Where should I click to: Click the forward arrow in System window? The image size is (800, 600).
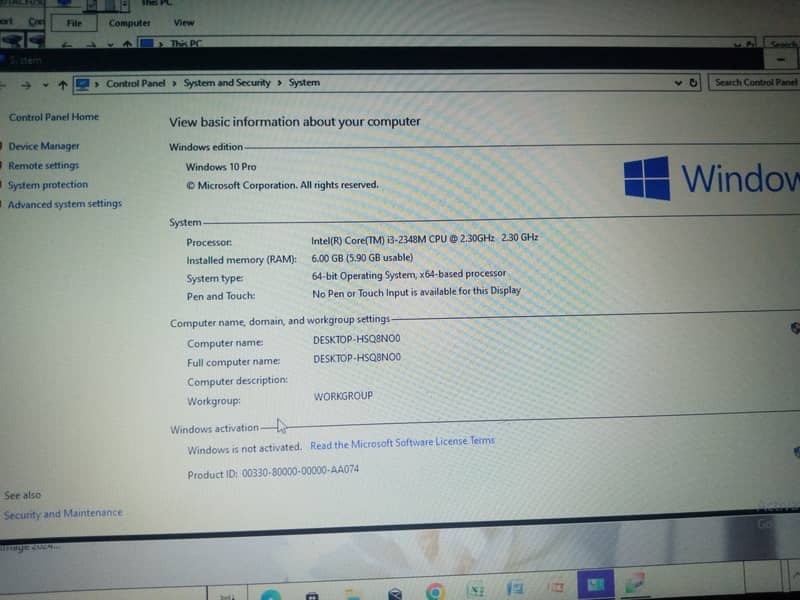pyautogui.click(x=25, y=85)
